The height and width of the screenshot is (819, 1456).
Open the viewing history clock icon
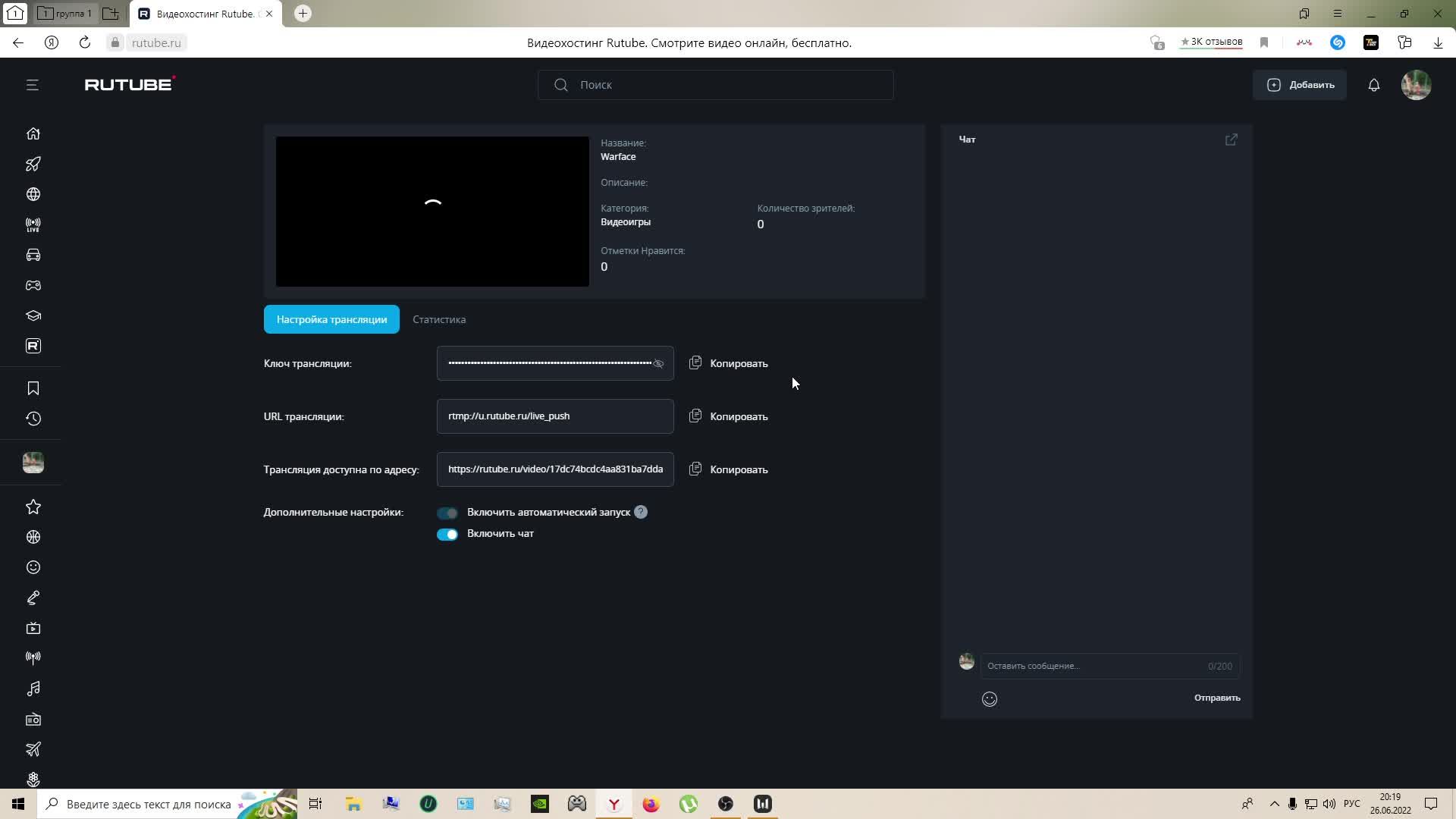(x=33, y=419)
